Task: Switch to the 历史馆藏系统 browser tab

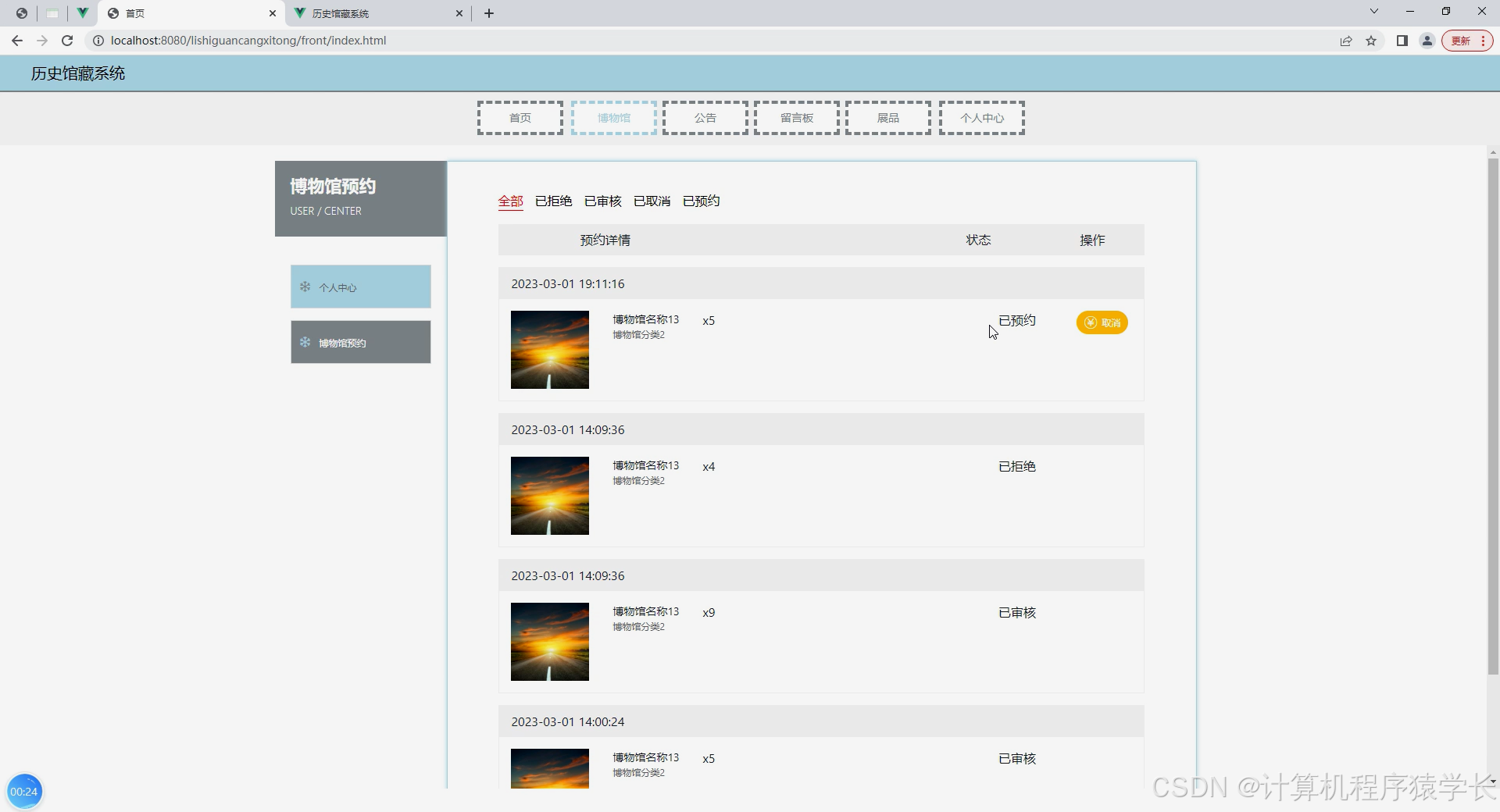Action: 378,13
